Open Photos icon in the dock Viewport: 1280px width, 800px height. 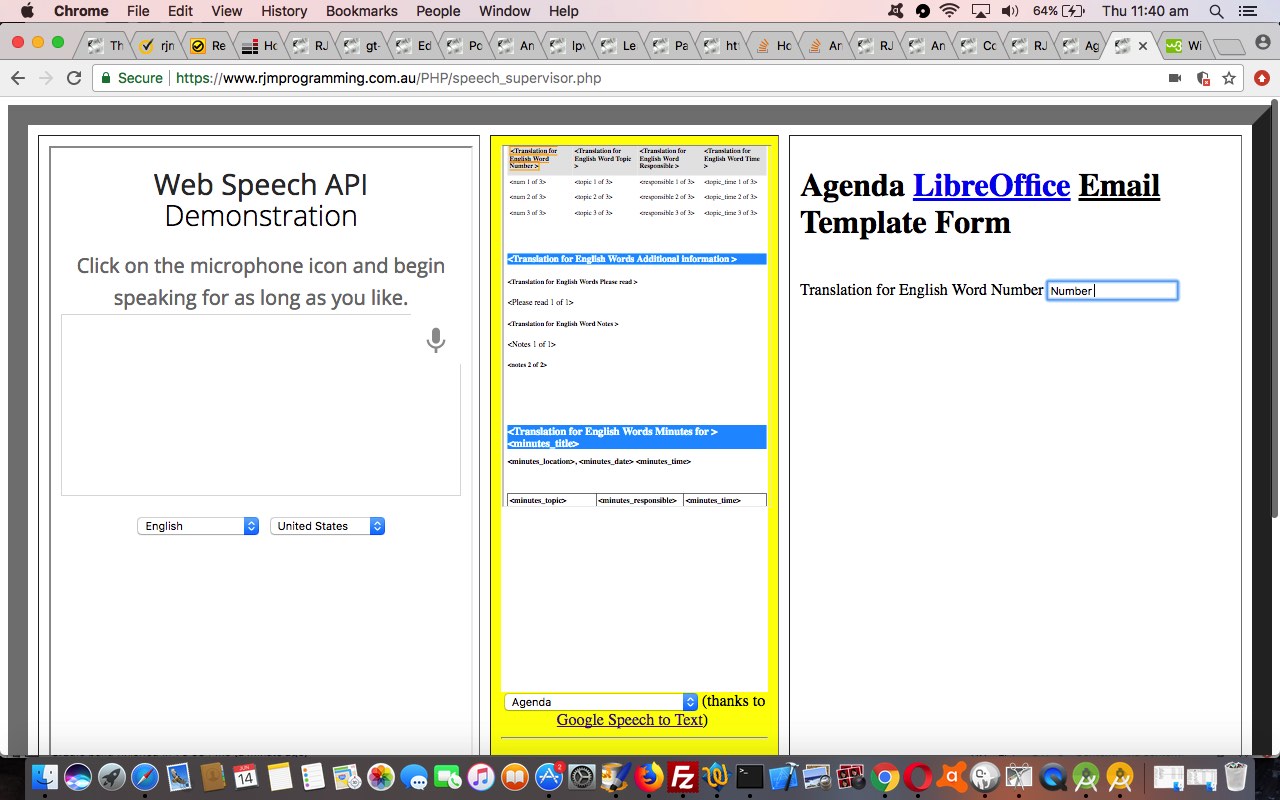380,777
